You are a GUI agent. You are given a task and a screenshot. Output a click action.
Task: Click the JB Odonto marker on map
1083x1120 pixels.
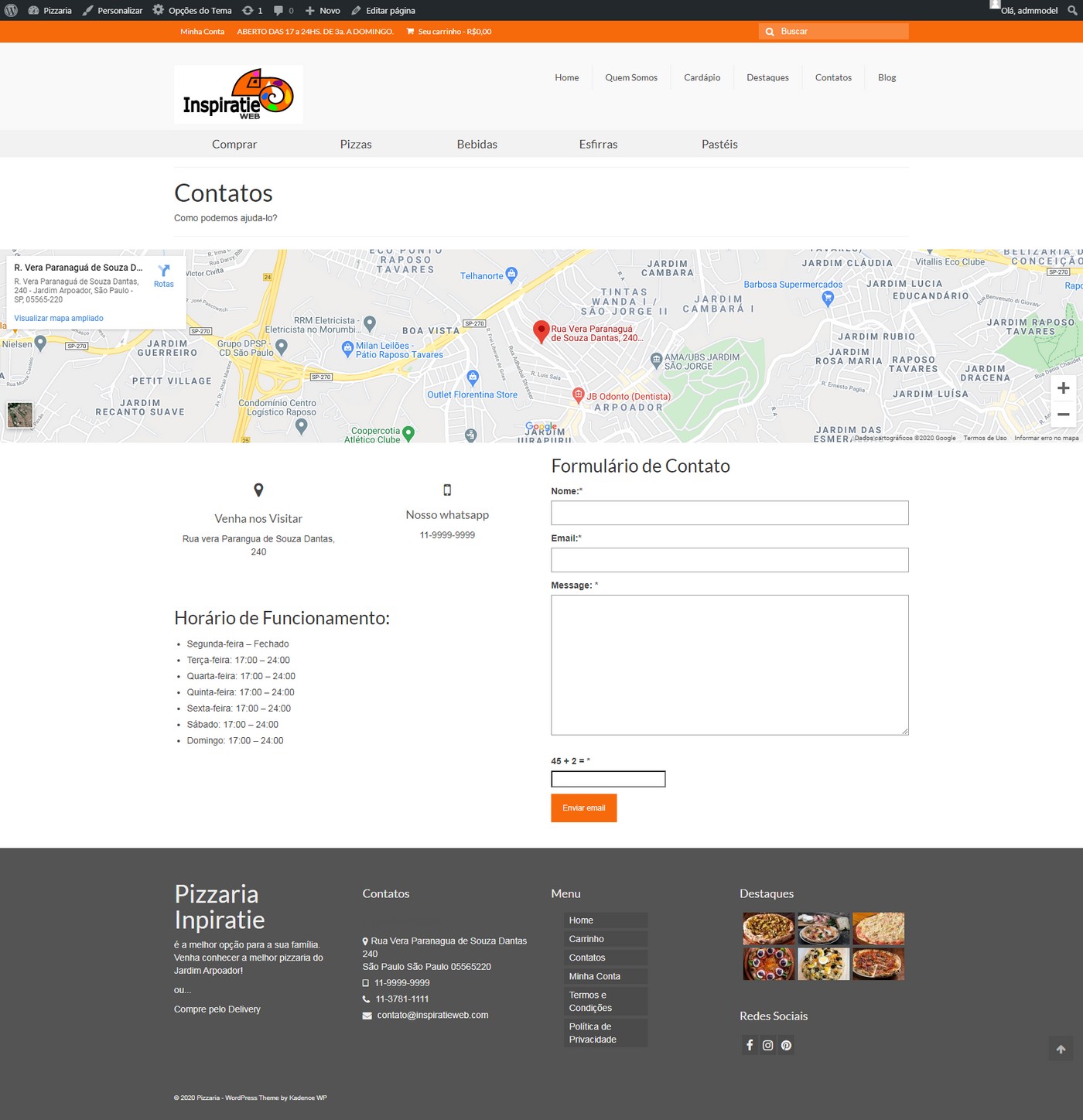click(x=578, y=395)
